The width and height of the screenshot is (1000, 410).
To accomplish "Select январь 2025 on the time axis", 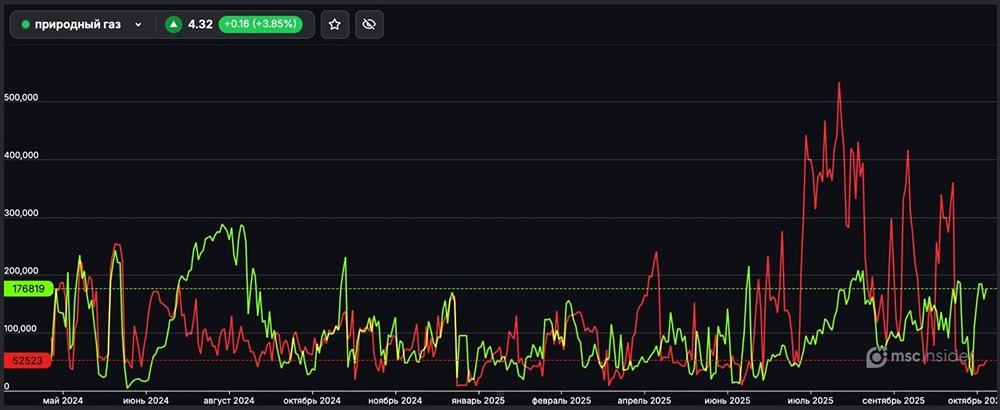I will tap(478, 399).
